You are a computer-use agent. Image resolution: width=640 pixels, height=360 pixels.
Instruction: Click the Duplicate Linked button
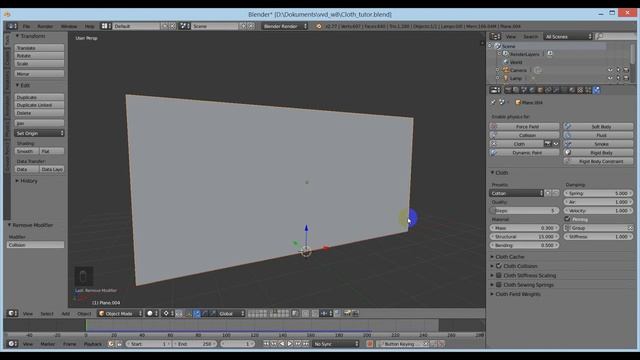(40, 105)
